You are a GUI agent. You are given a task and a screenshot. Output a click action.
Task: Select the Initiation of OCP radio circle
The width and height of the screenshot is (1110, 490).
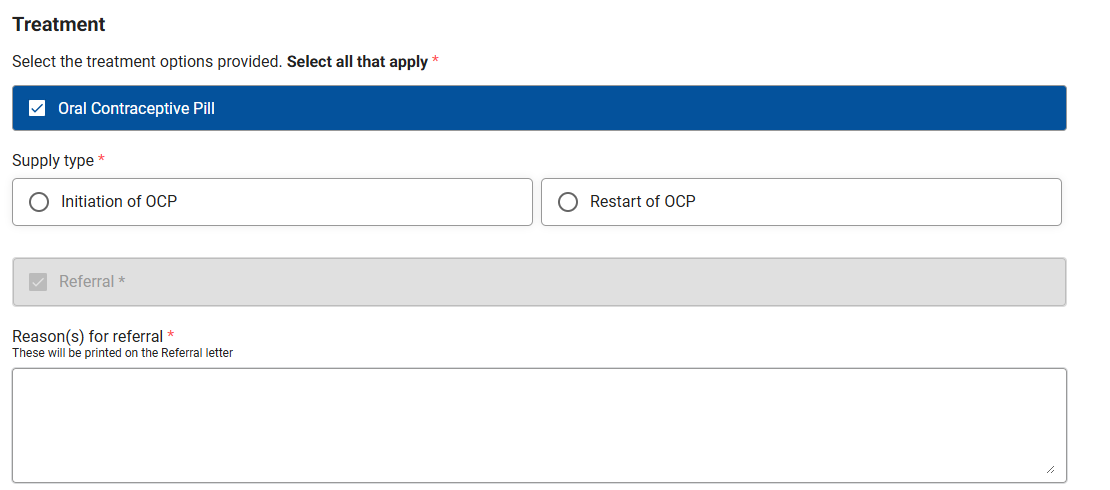(x=39, y=202)
